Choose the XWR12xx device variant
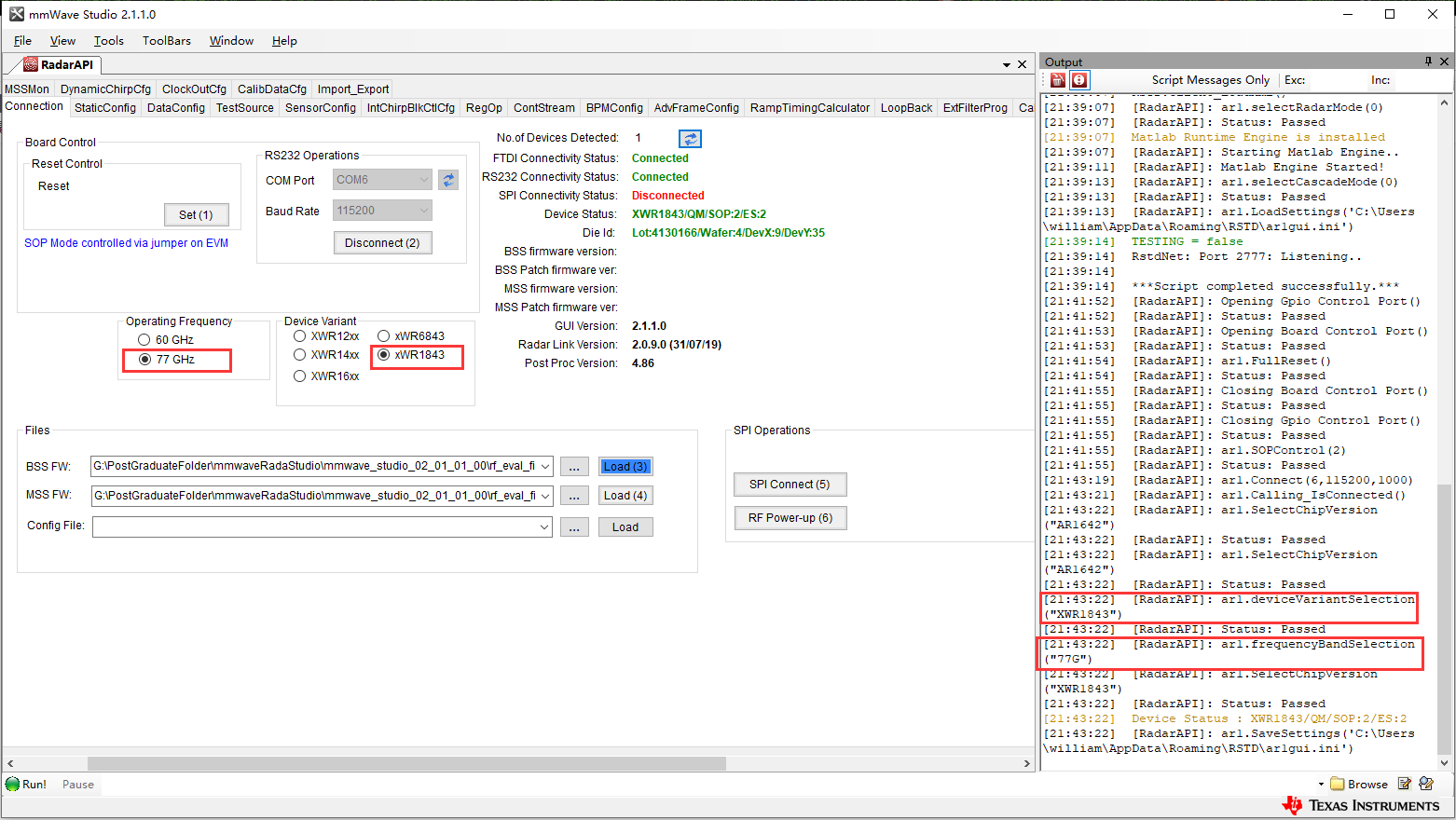The width and height of the screenshot is (1456, 820). (299, 336)
